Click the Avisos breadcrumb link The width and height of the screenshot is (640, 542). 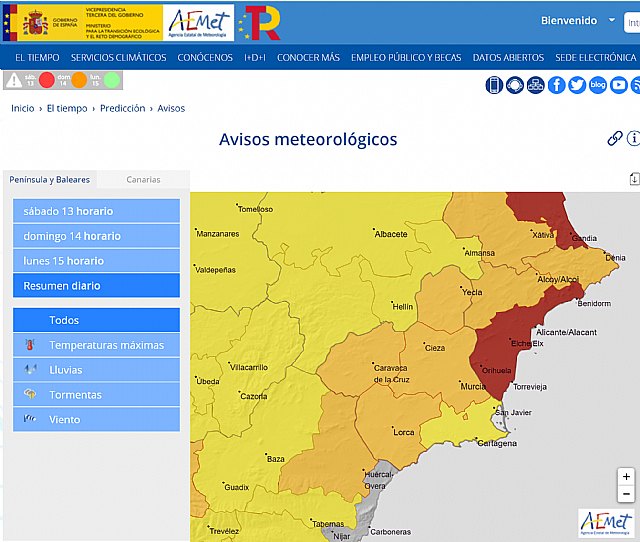pyautogui.click(x=171, y=108)
